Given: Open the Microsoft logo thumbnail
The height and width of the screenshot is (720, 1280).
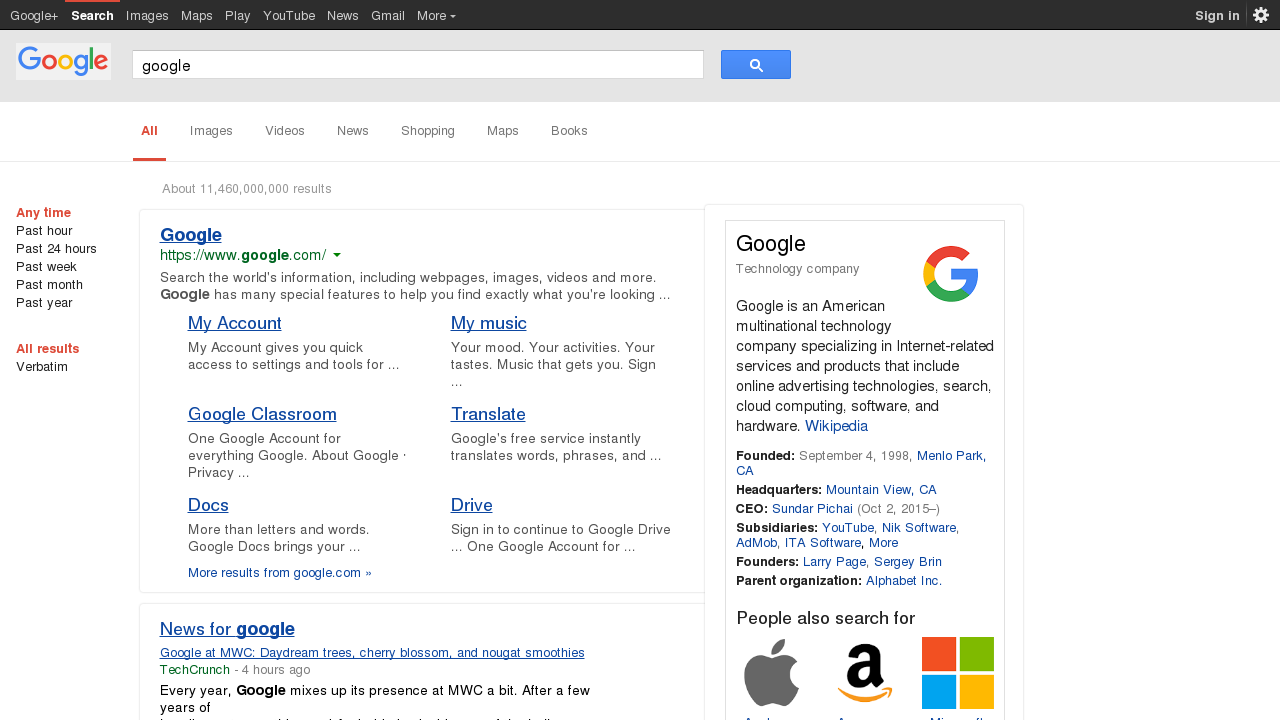Looking at the screenshot, I should [958, 673].
